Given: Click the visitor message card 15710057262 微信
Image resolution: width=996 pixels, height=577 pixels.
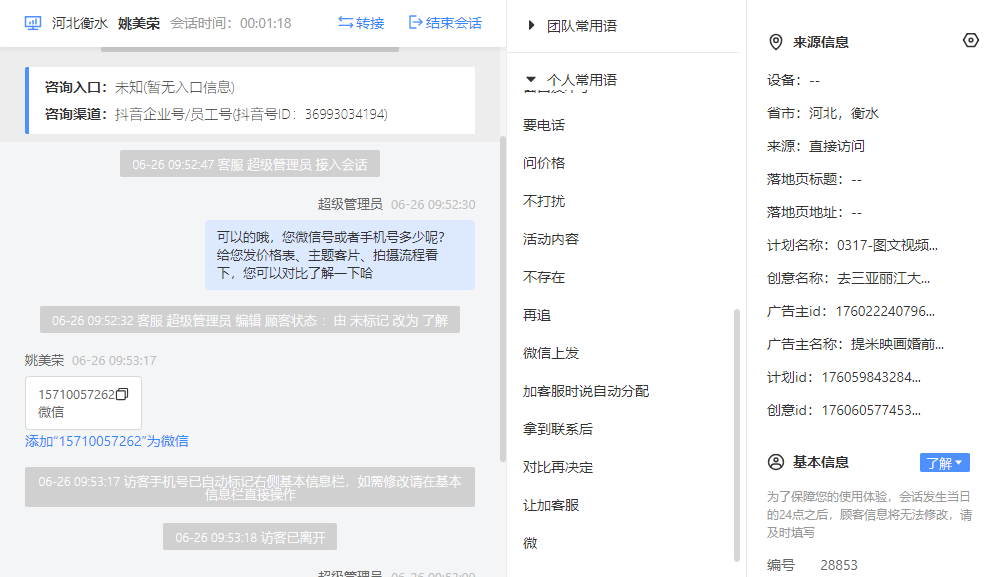Looking at the screenshot, I should tap(83, 403).
